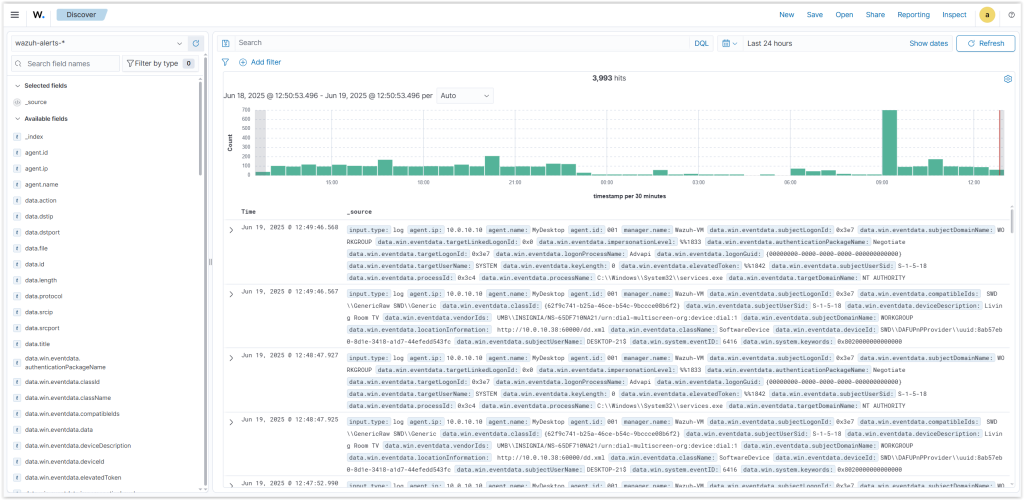Expand the 12:48:47.927 log row
The image size is (1024, 500).
click(x=231, y=358)
